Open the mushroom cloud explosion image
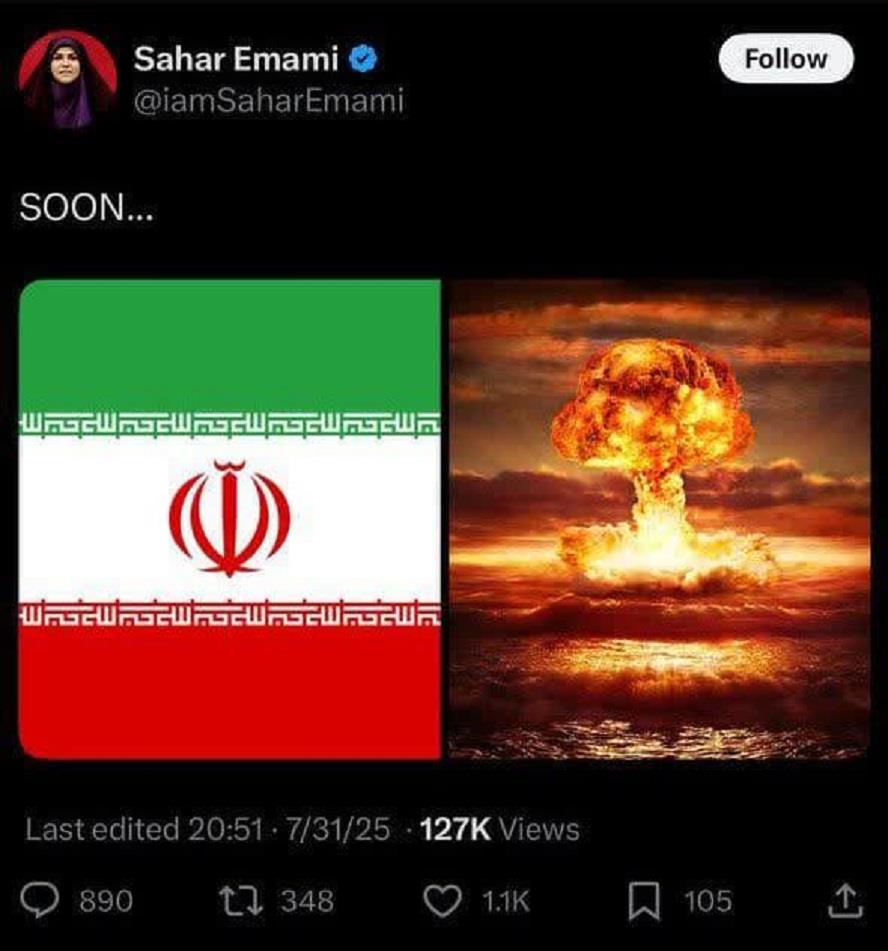This screenshot has width=888, height=951. coord(659,519)
